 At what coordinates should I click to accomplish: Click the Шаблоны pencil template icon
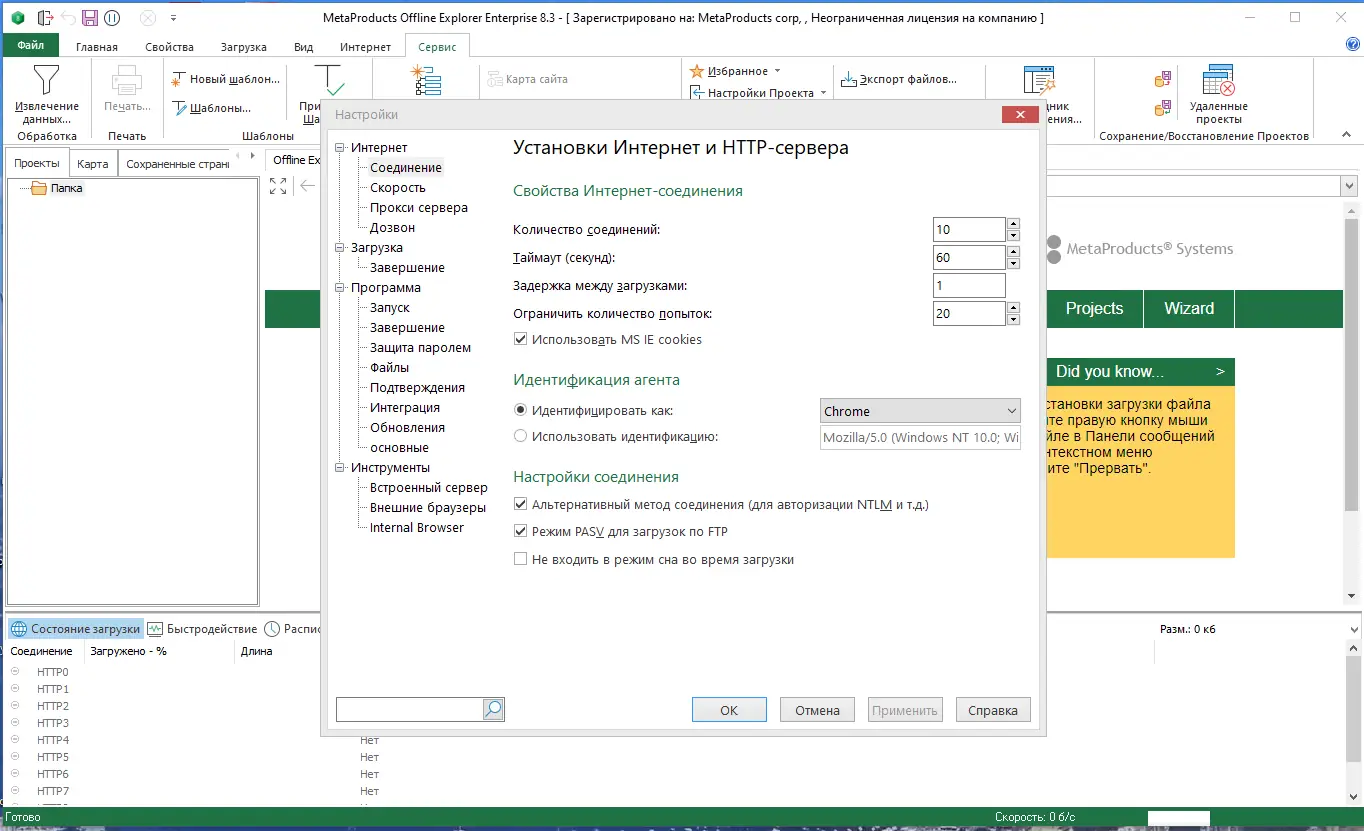click(x=179, y=108)
